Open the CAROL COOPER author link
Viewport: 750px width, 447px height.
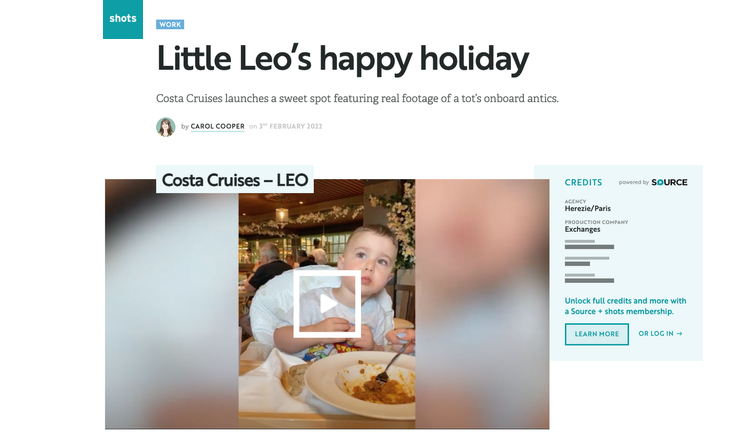(x=218, y=126)
